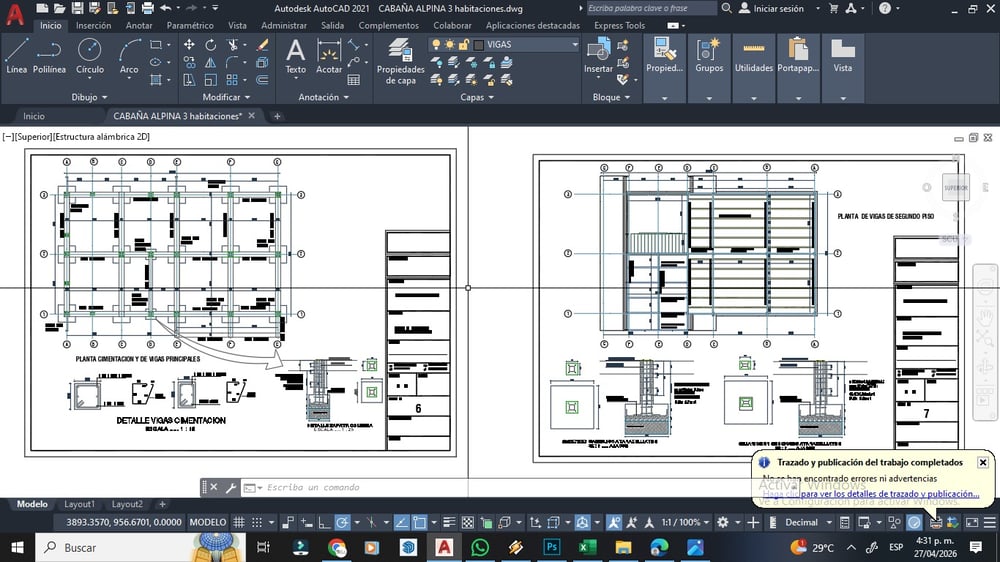
Task: Open the Express Tools ribbon tab
Action: (x=619, y=26)
